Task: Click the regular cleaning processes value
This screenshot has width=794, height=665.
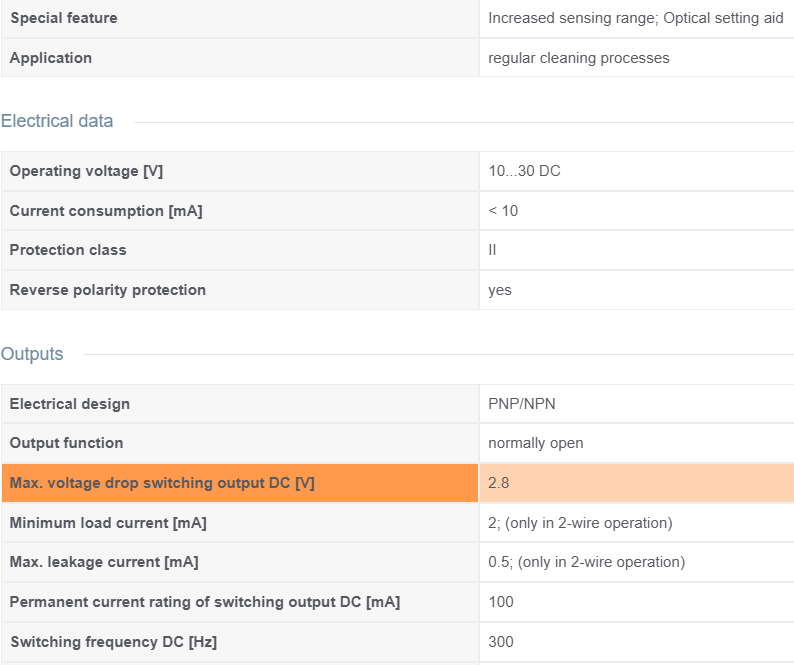Action: coord(578,58)
